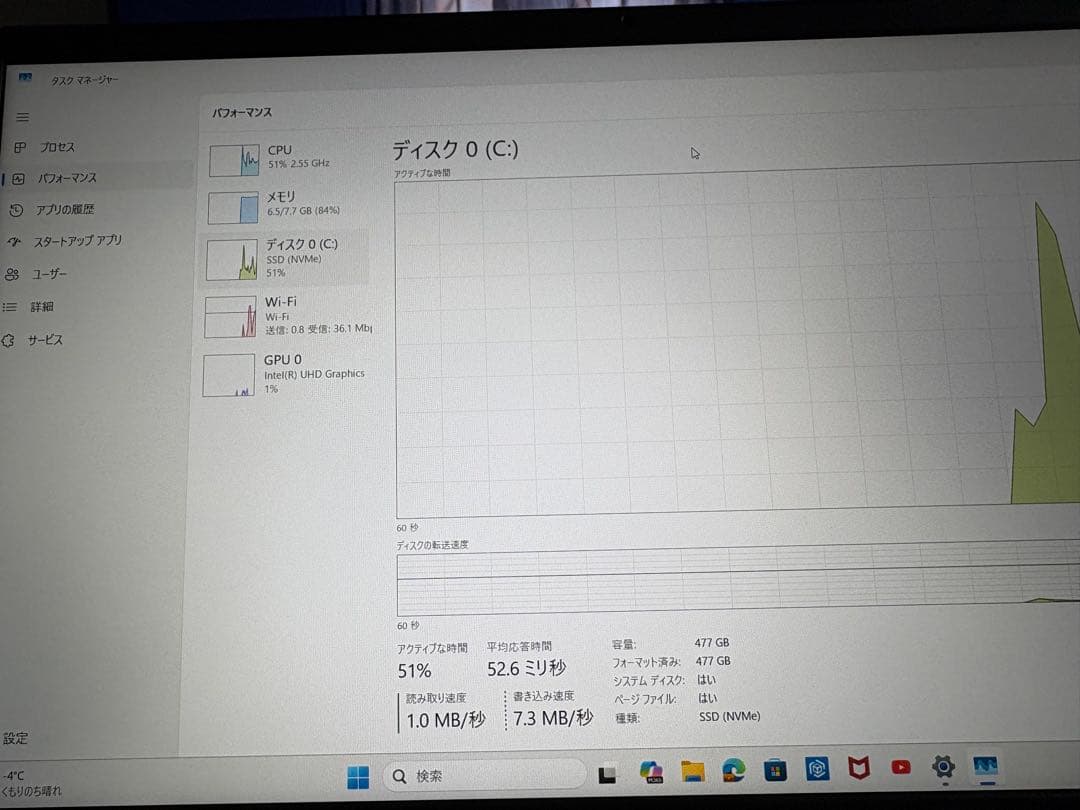Screen dimensions: 1080x810
Task: Open the Windows Start menu
Action: (x=357, y=775)
